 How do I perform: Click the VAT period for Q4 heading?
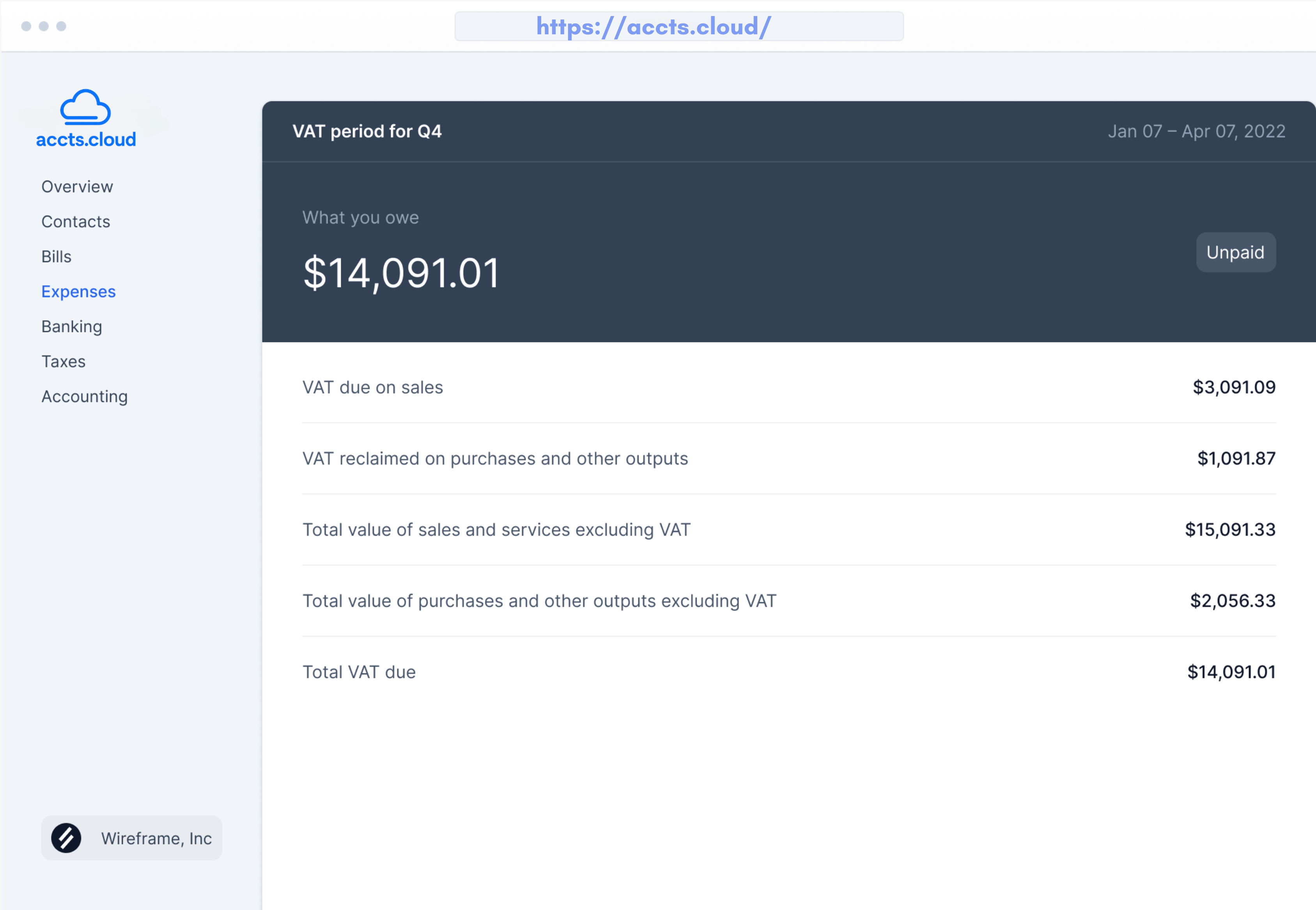(367, 131)
